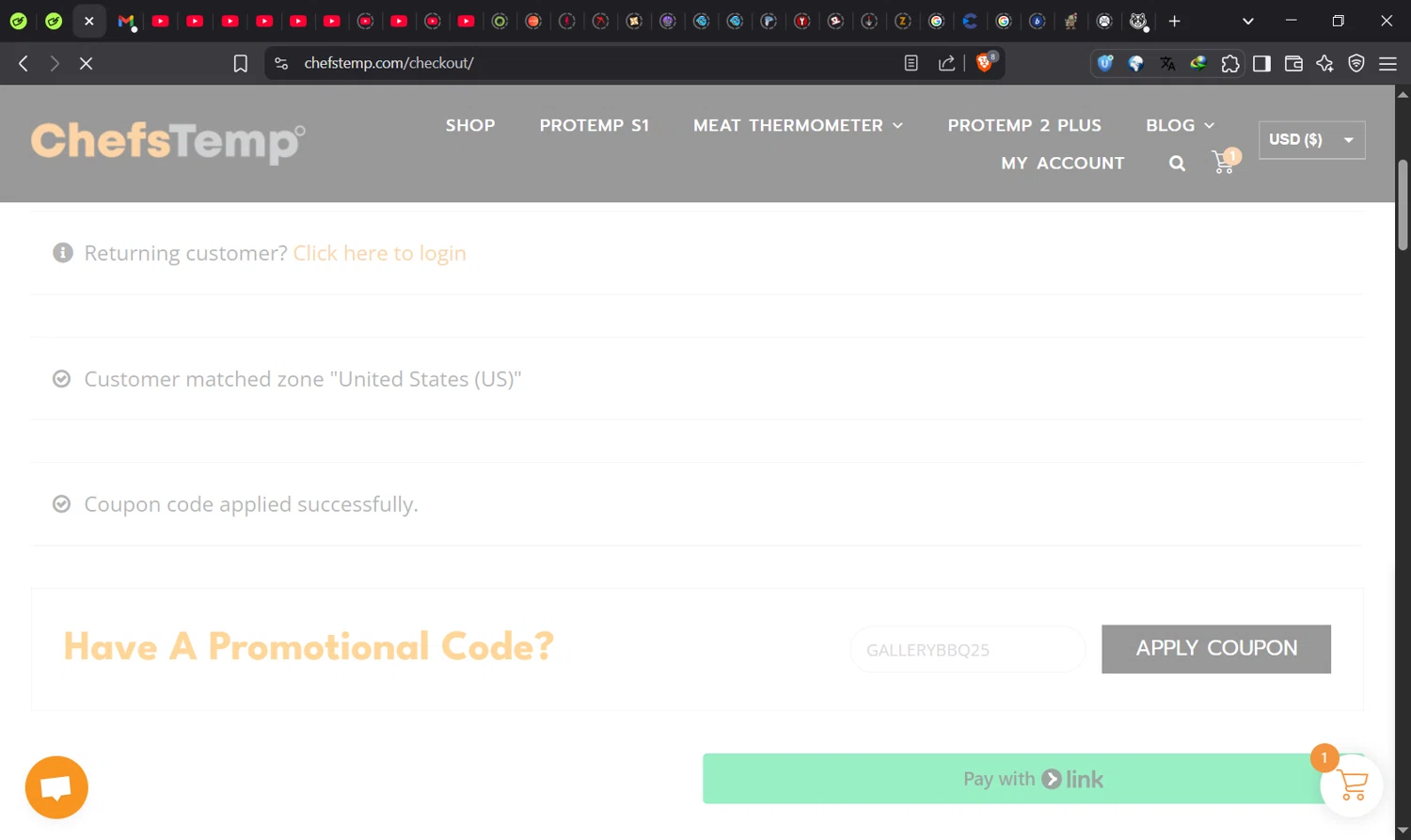Click 'Customer matched zone' notice text

click(303, 379)
